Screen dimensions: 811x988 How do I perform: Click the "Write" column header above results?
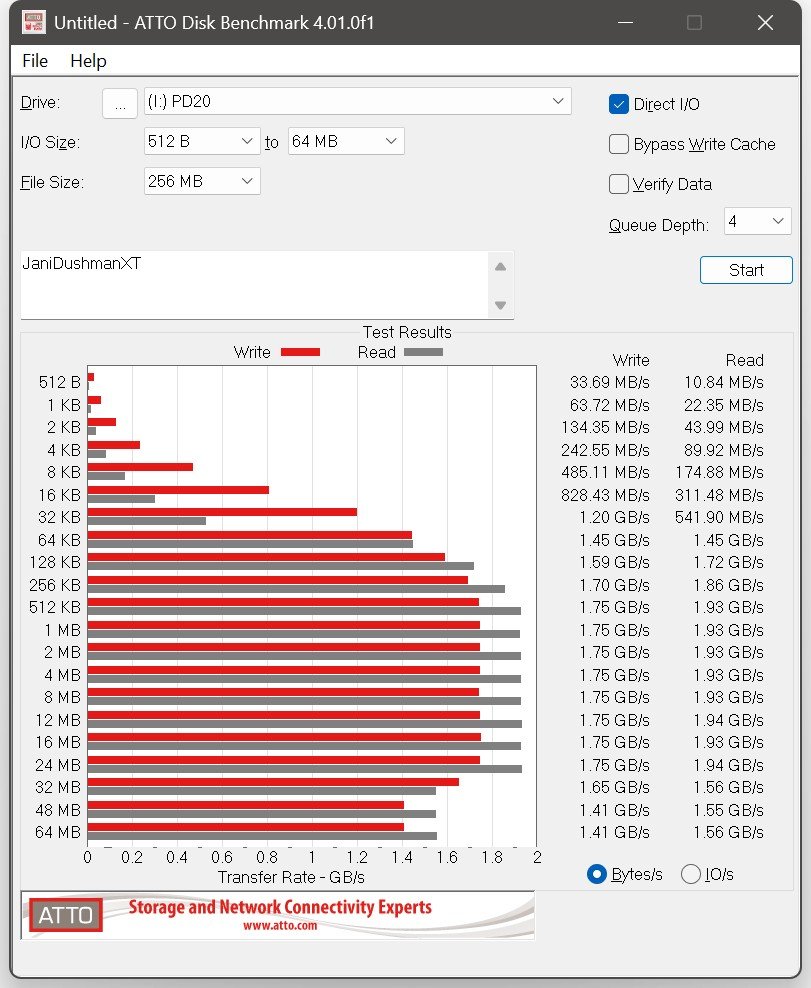click(631, 360)
